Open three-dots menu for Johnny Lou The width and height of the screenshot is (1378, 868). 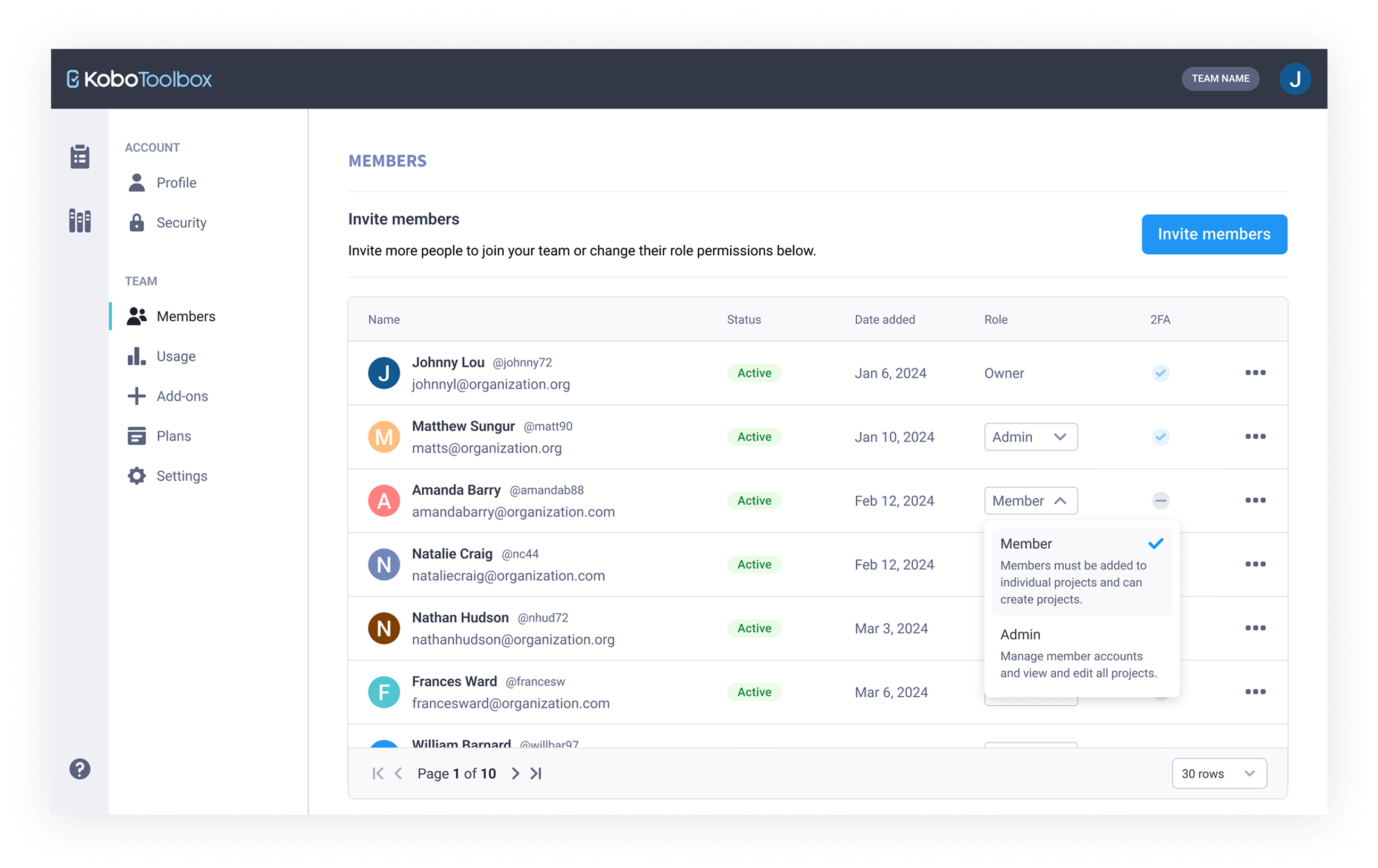1255,373
